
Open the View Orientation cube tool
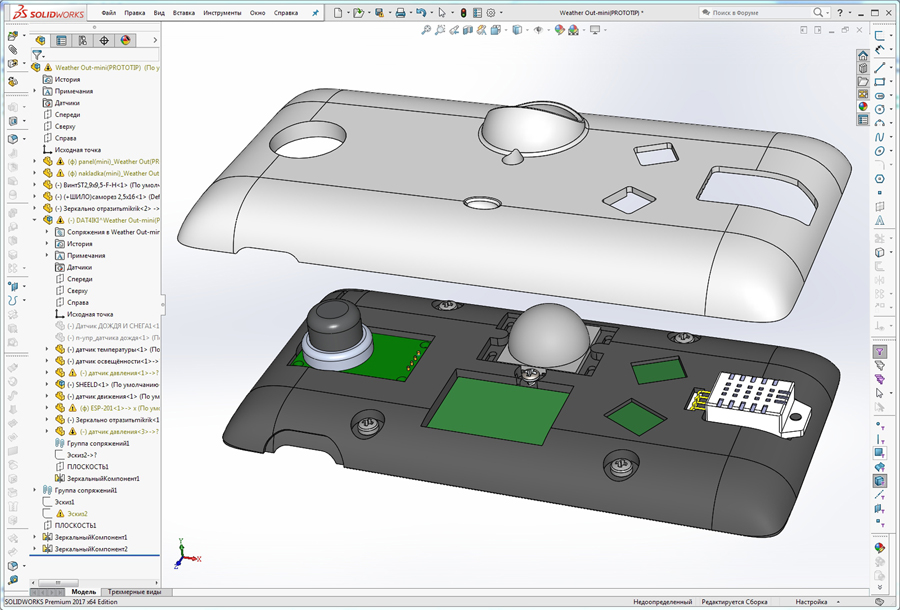[495, 29]
